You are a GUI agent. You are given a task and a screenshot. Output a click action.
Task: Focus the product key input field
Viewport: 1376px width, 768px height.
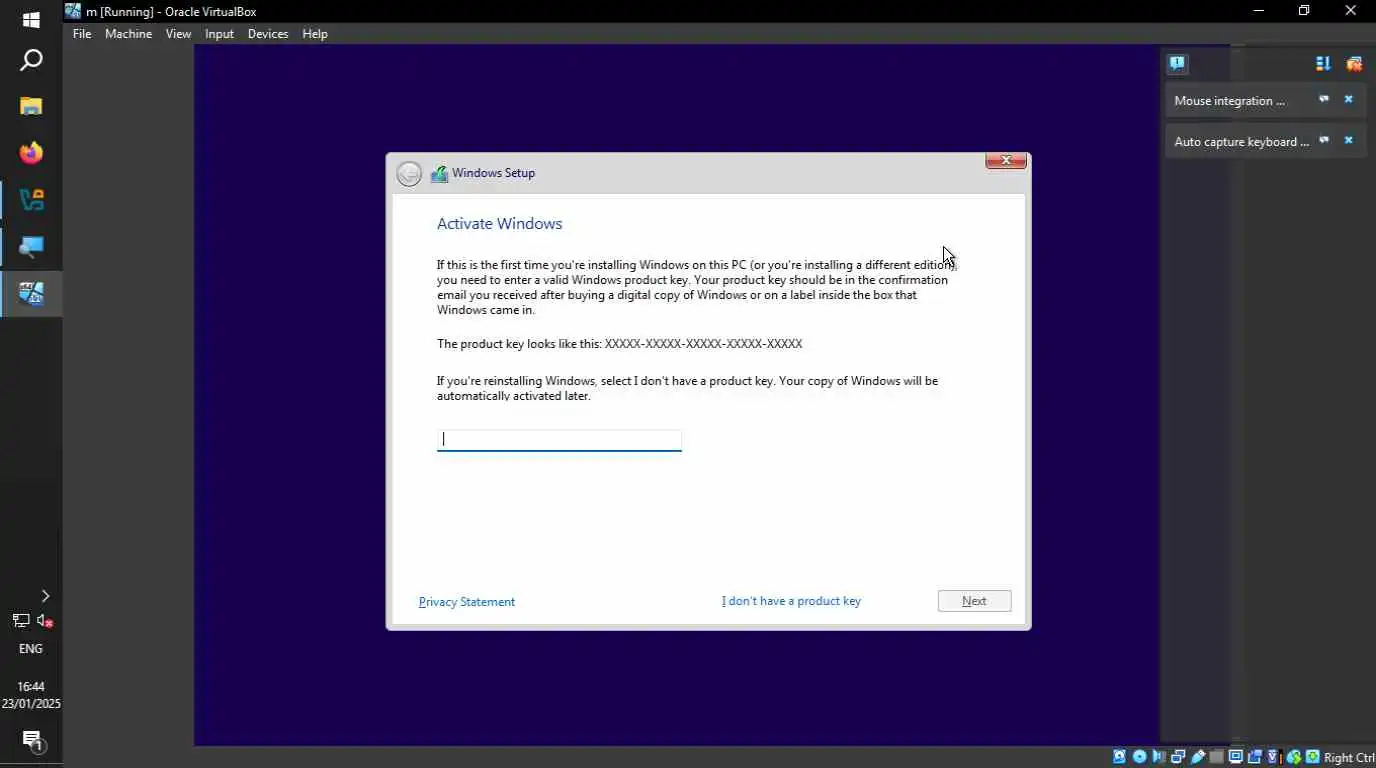click(559, 440)
